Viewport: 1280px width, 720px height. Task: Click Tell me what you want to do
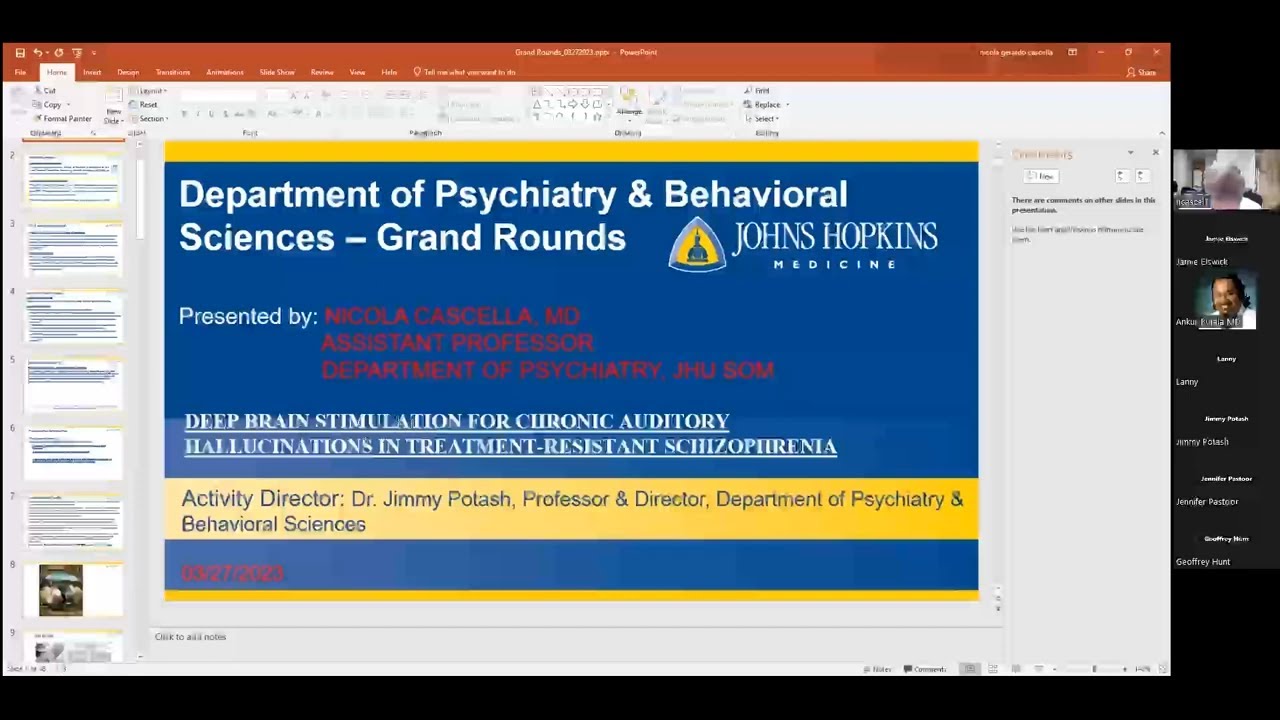coord(465,72)
